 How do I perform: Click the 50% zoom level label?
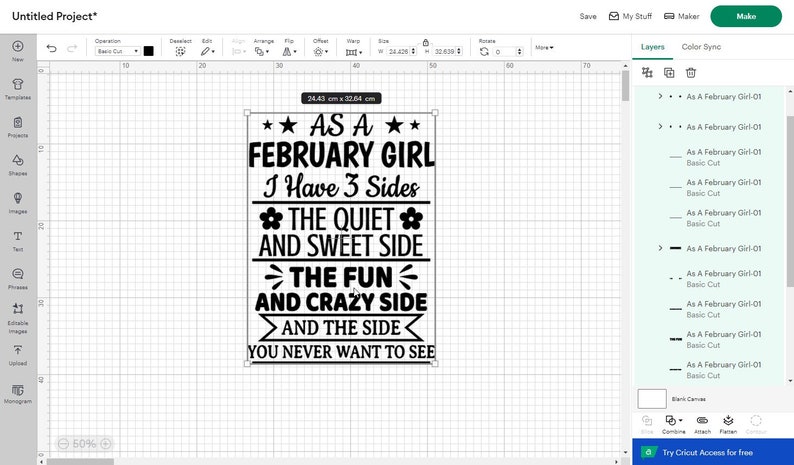(x=84, y=444)
